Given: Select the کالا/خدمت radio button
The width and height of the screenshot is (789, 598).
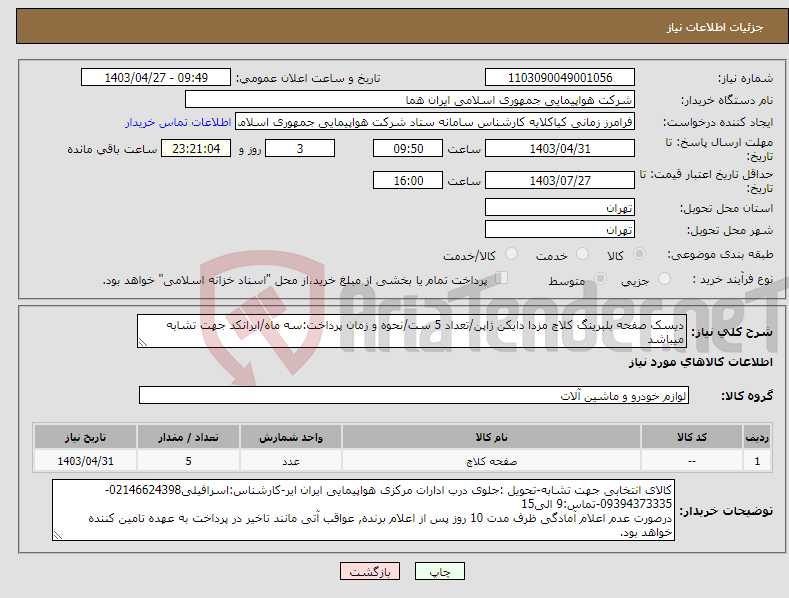Looking at the screenshot, I should click(x=511, y=254).
